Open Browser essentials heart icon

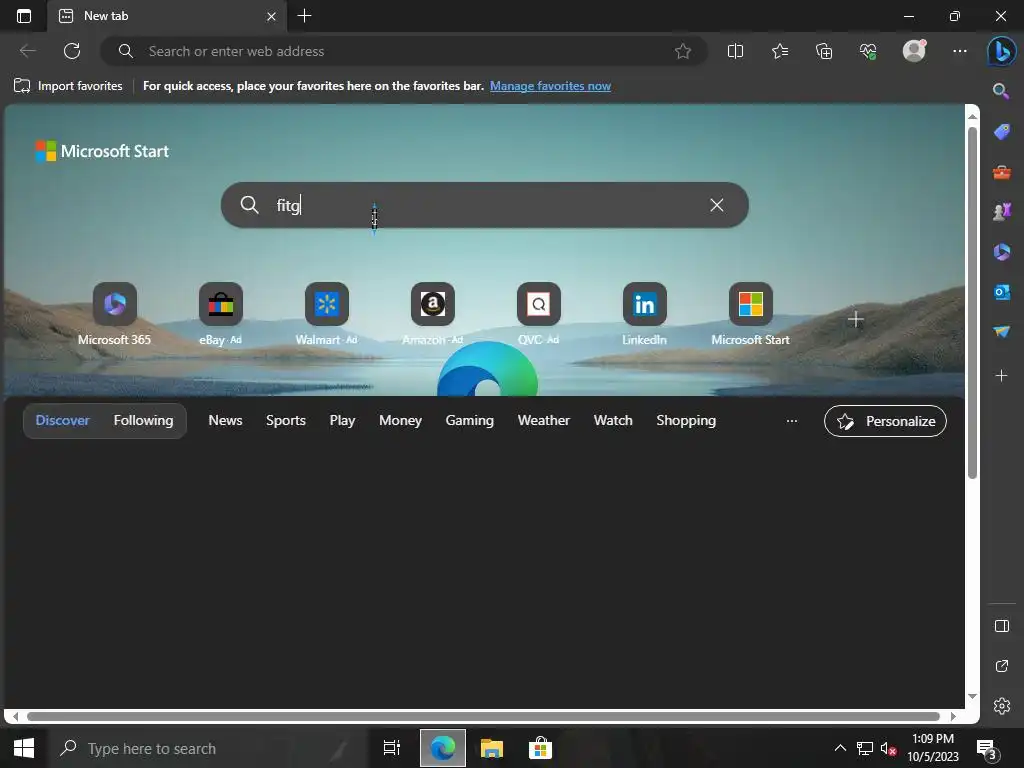[868, 51]
